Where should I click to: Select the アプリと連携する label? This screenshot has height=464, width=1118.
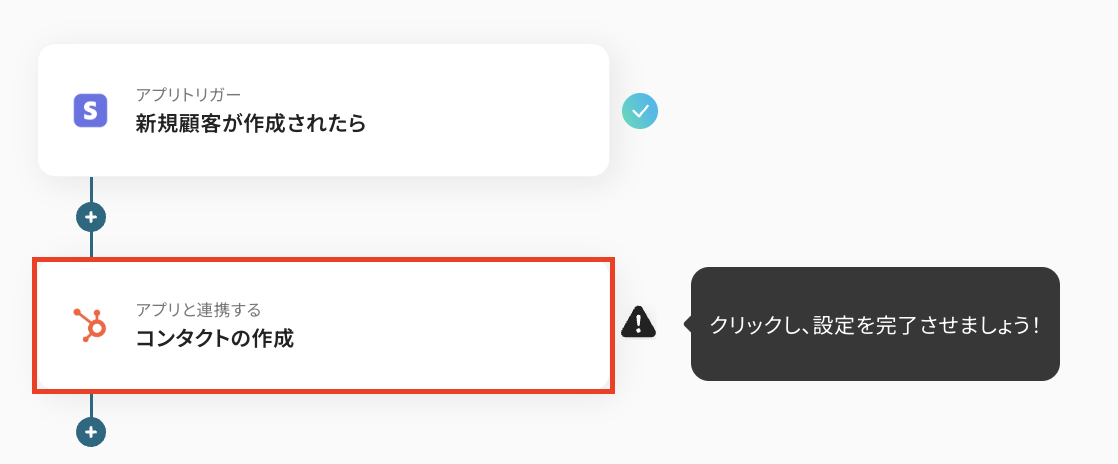(x=198, y=309)
